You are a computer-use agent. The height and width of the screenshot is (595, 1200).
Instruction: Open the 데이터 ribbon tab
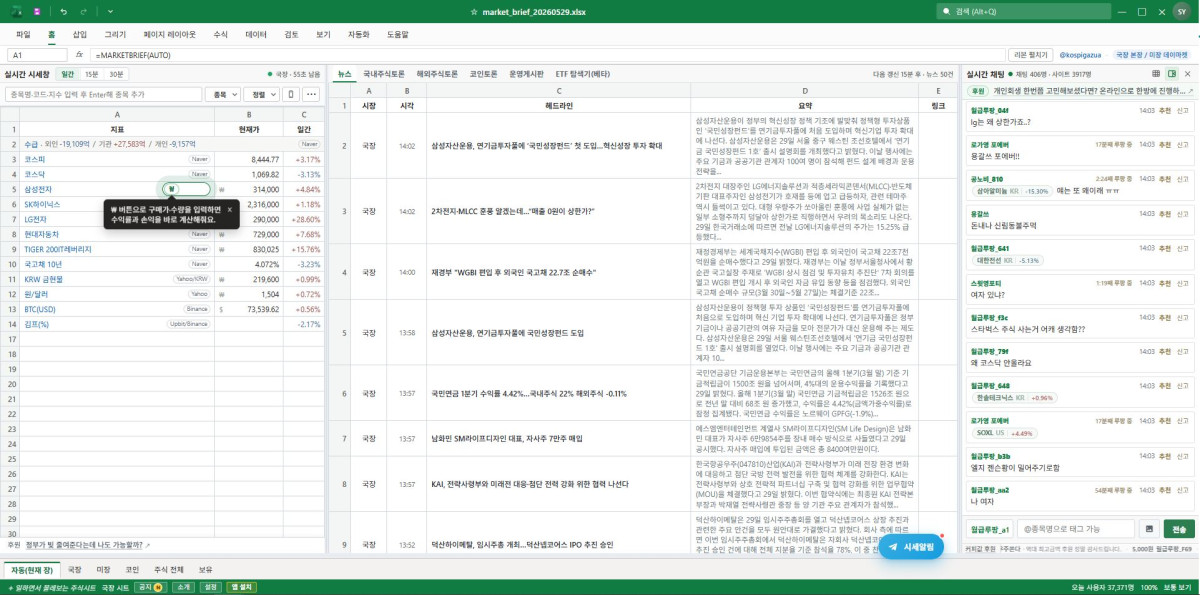click(256, 34)
